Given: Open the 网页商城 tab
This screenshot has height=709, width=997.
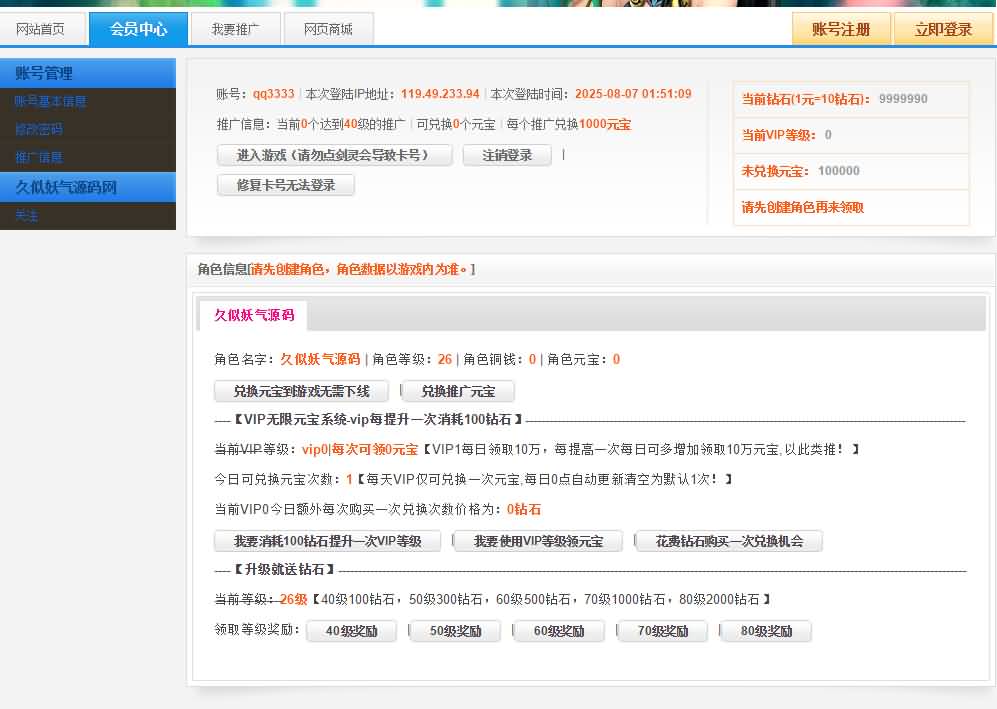Looking at the screenshot, I should coord(330,28).
